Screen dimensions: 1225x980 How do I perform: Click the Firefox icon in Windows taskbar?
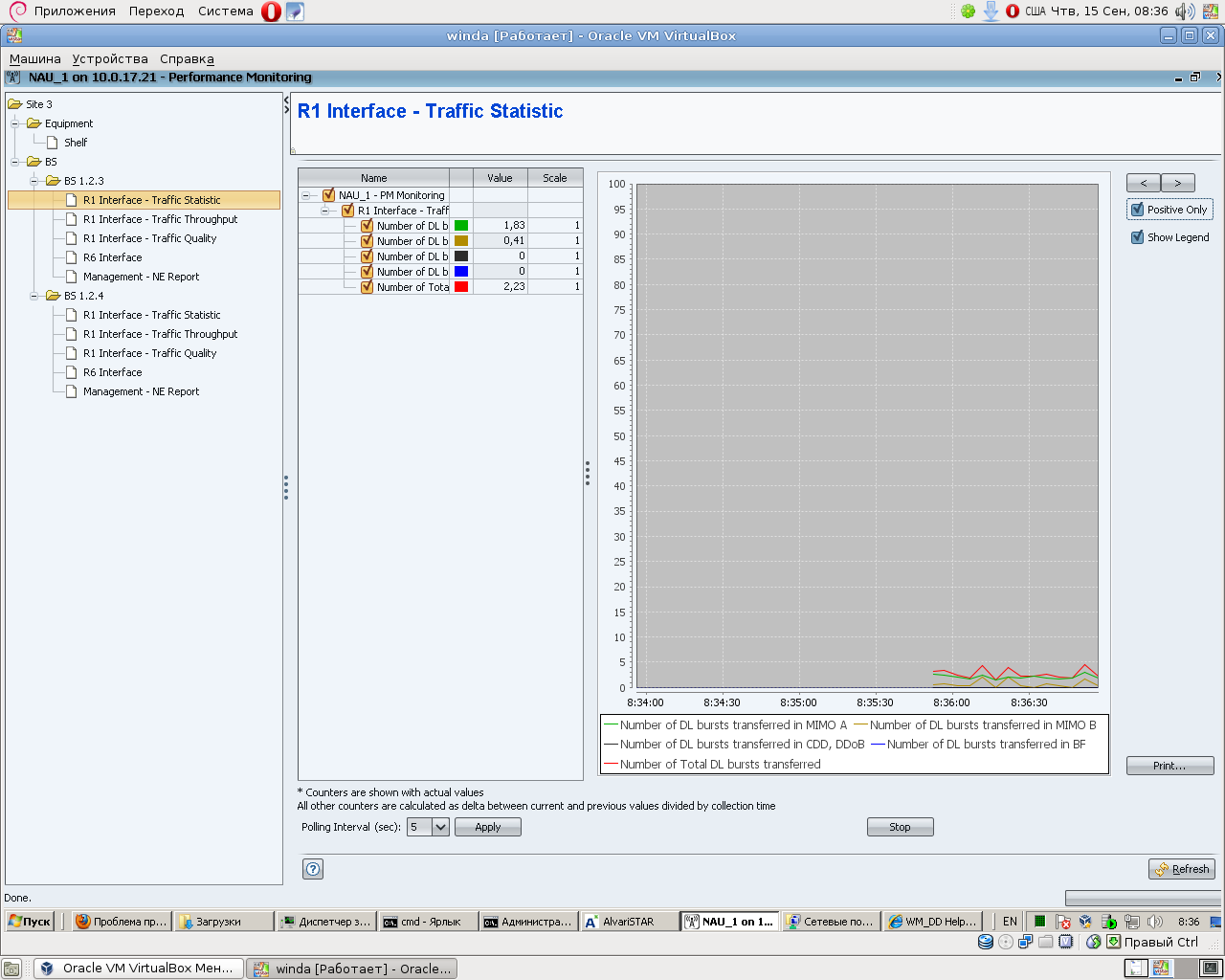click(83, 922)
